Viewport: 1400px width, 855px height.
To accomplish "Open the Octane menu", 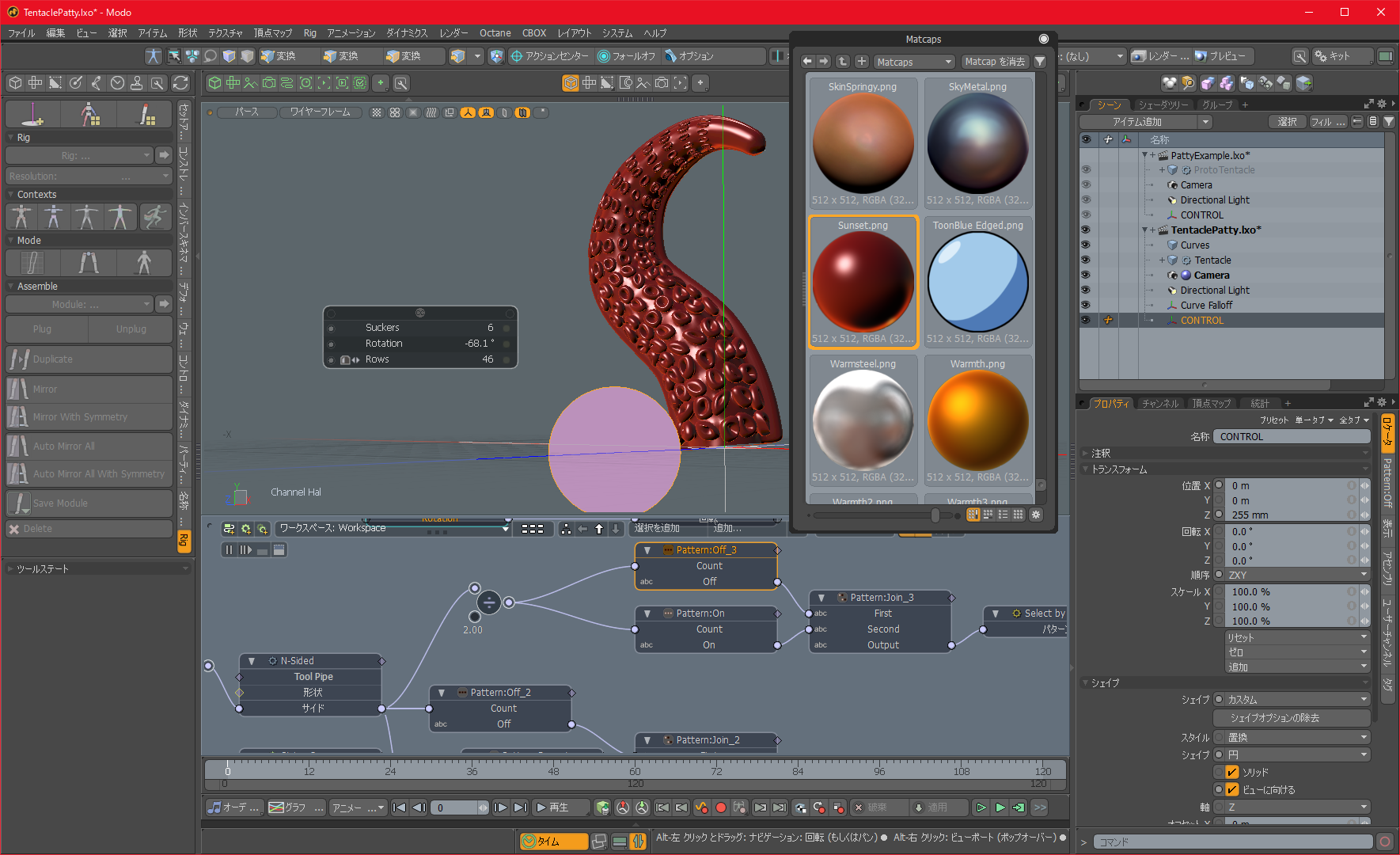I will pyautogui.click(x=495, y=33).
